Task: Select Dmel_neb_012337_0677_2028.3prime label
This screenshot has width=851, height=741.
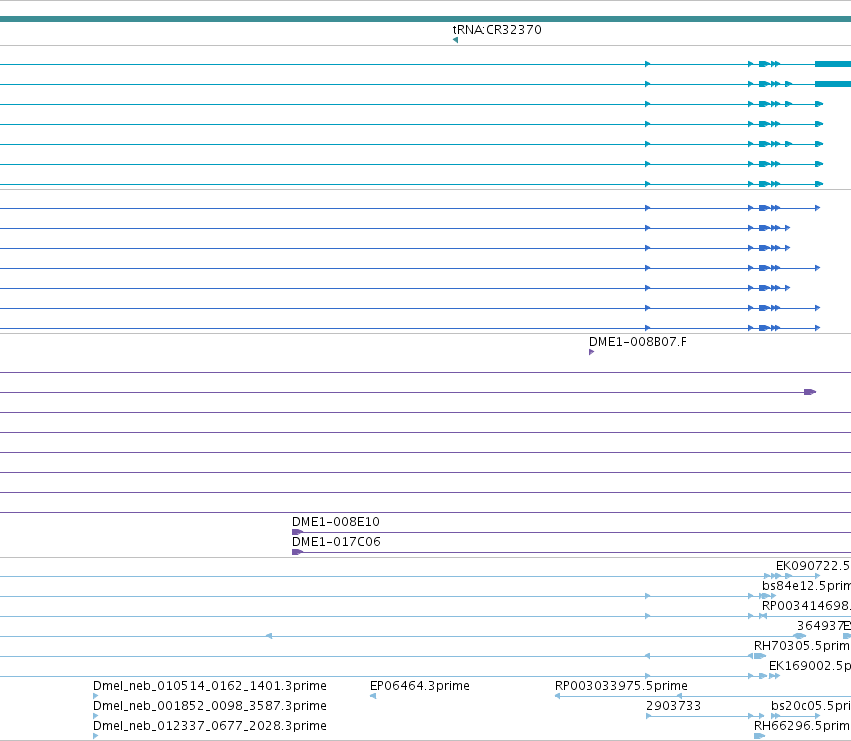Action: [x=209, y=726]
